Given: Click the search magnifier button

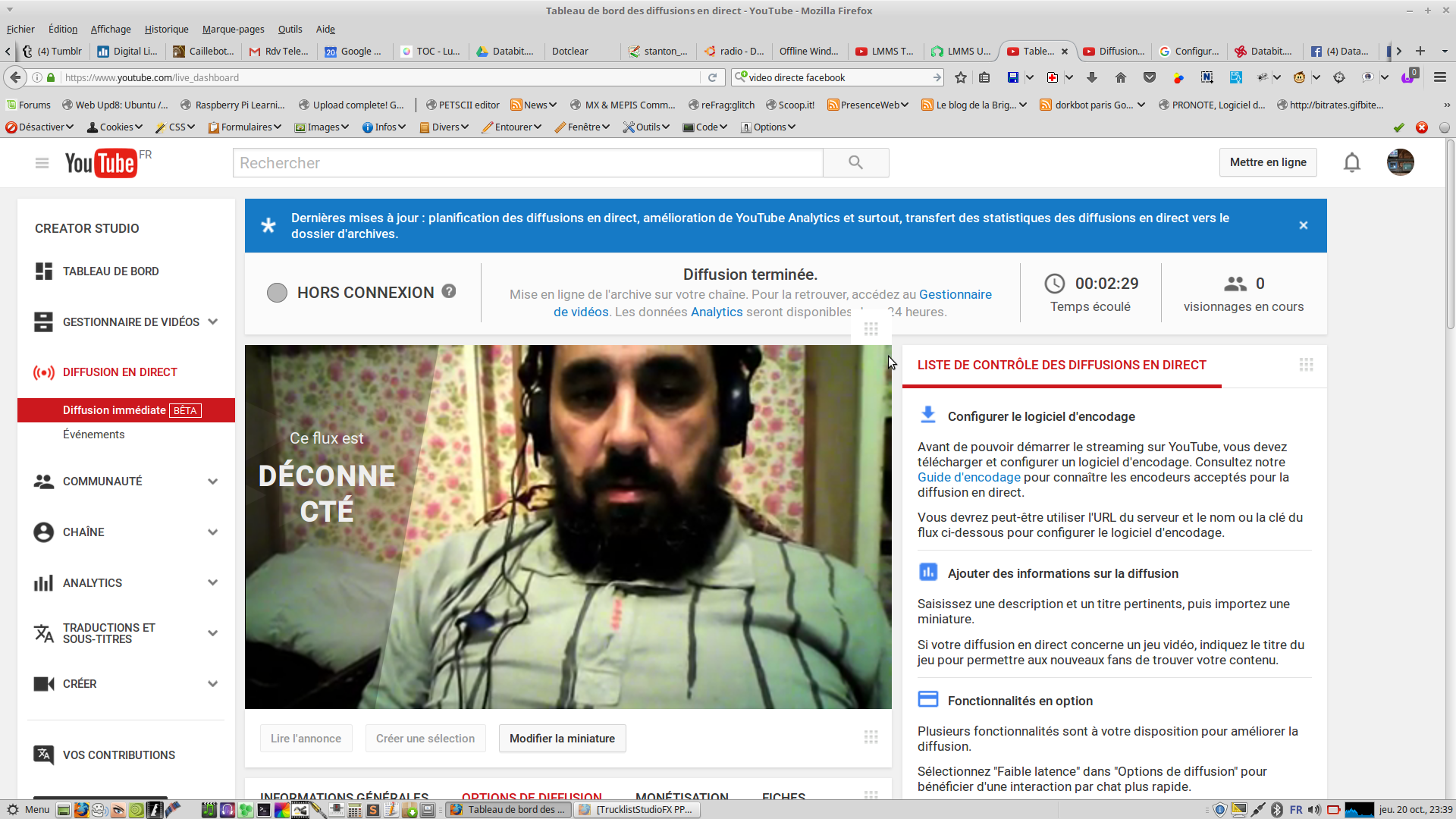Looking at the screenshot, I should tap(855, 162).
